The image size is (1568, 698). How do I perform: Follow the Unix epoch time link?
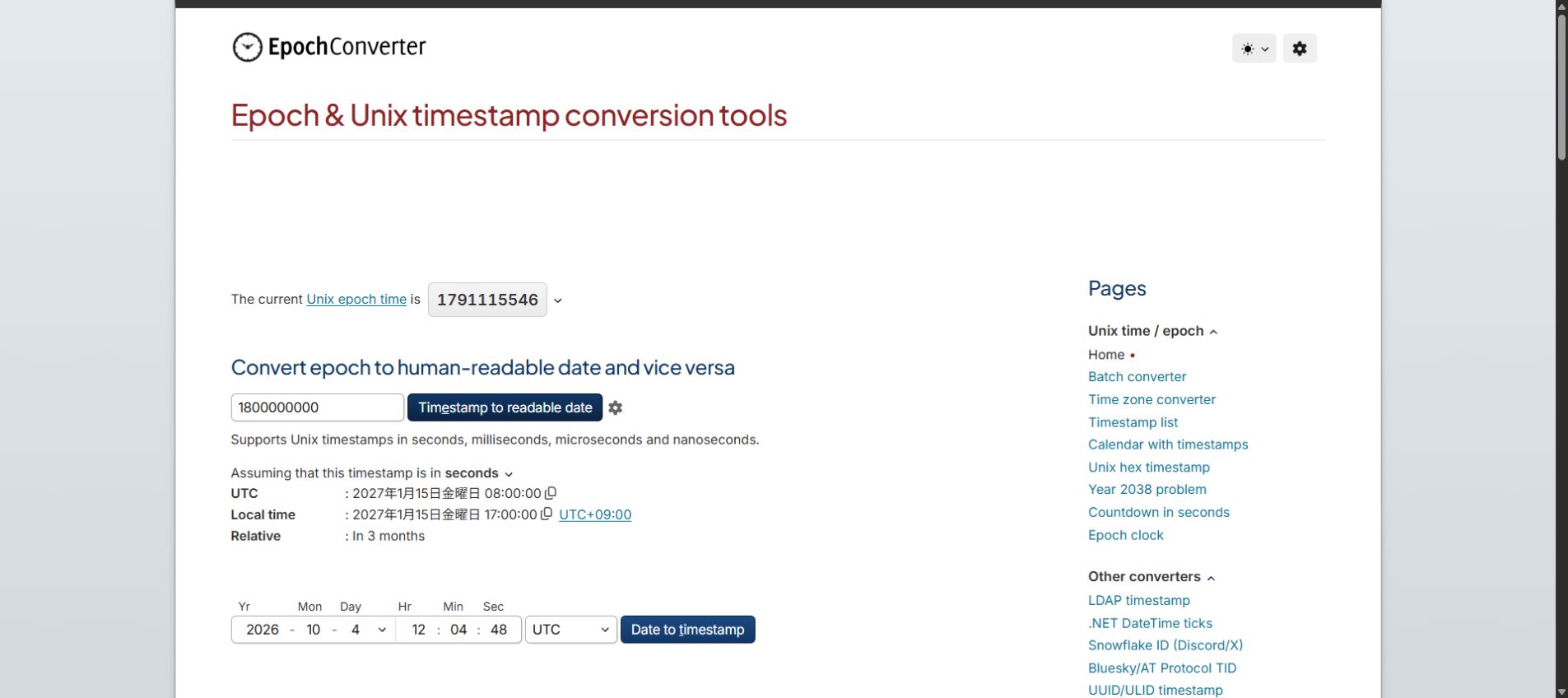click(x=356, y=300)
